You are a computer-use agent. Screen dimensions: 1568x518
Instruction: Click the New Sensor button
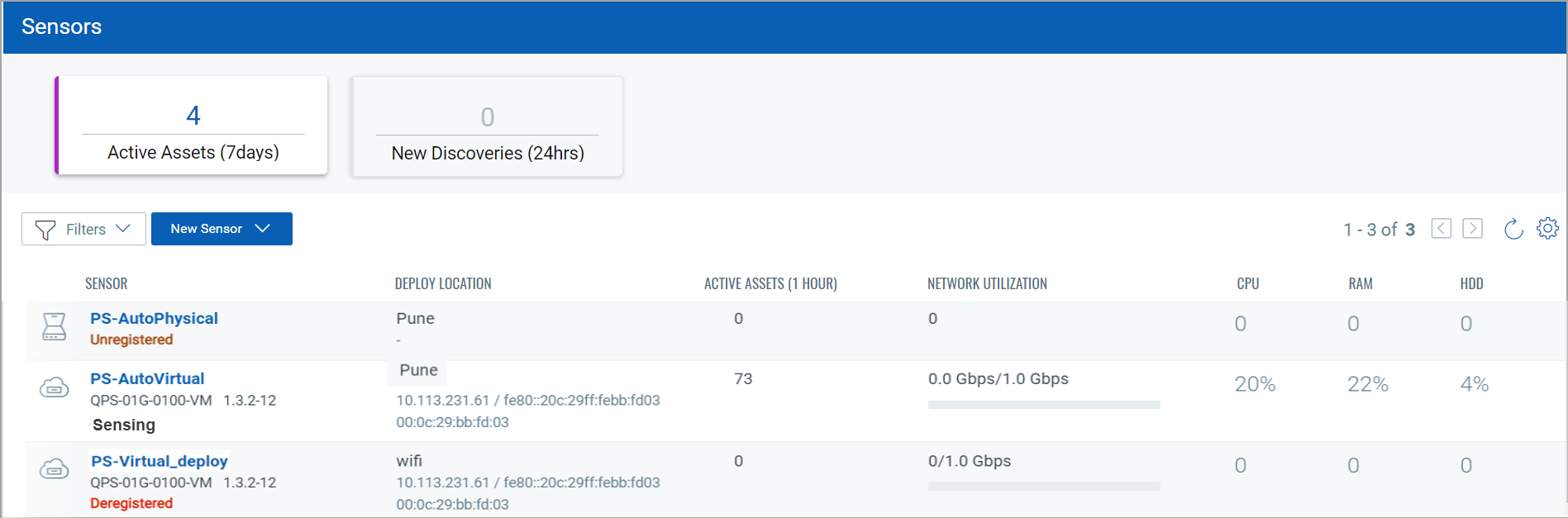pos(207,229)
